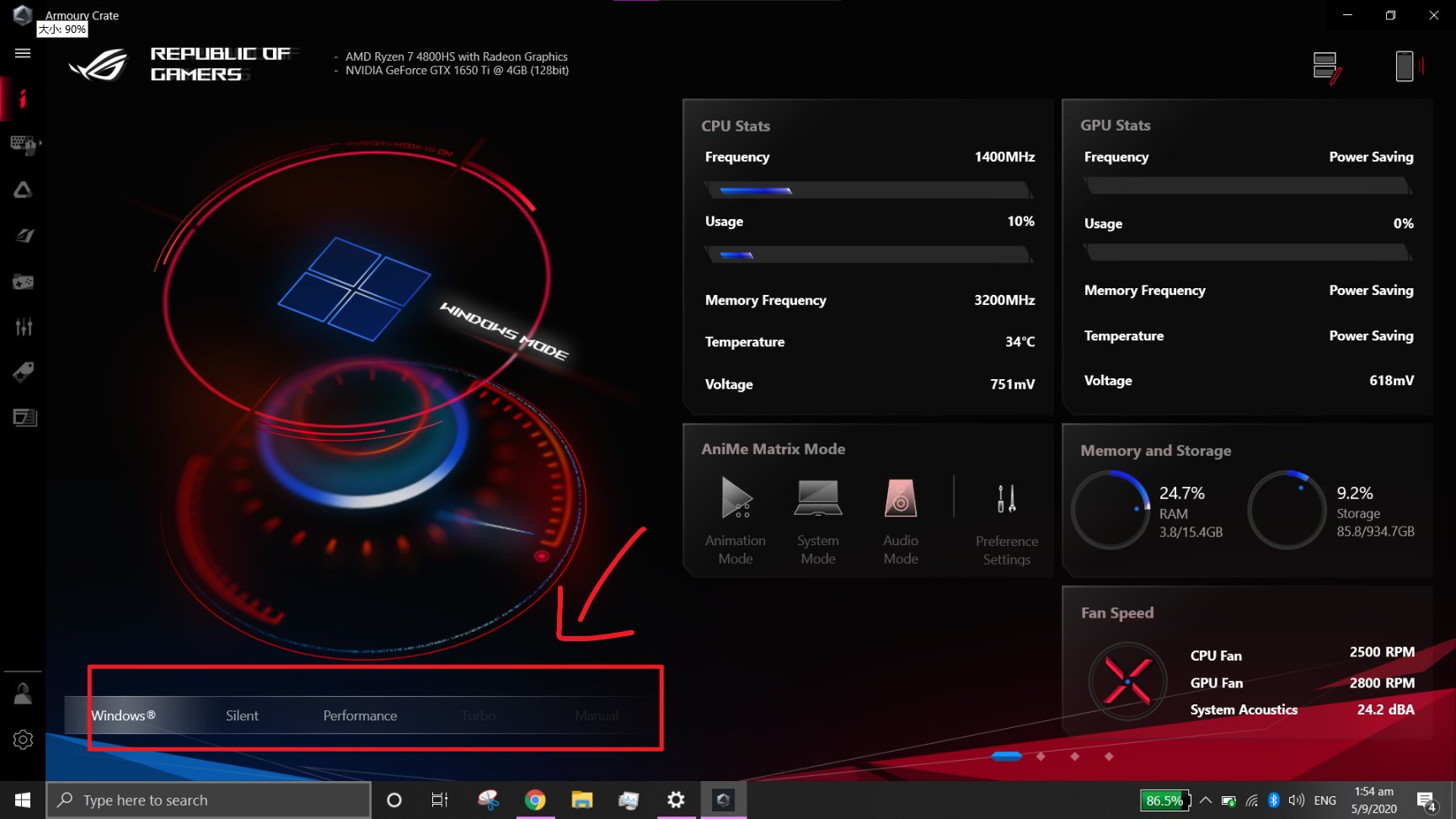The height and width of the screenshot is (819, 1456).
Task: Click the Animation Mode play icon
Action: pyautogui.click(x=736, y=497)
